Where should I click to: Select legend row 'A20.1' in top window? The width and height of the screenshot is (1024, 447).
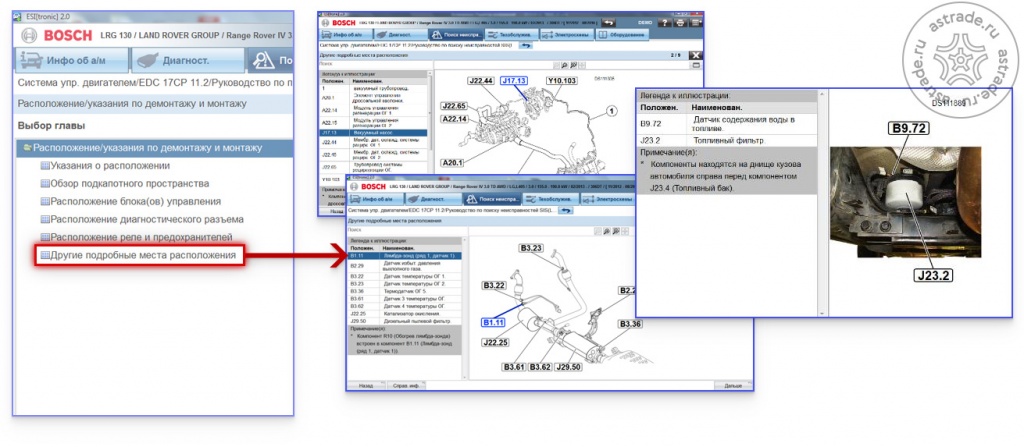point(373,98)
